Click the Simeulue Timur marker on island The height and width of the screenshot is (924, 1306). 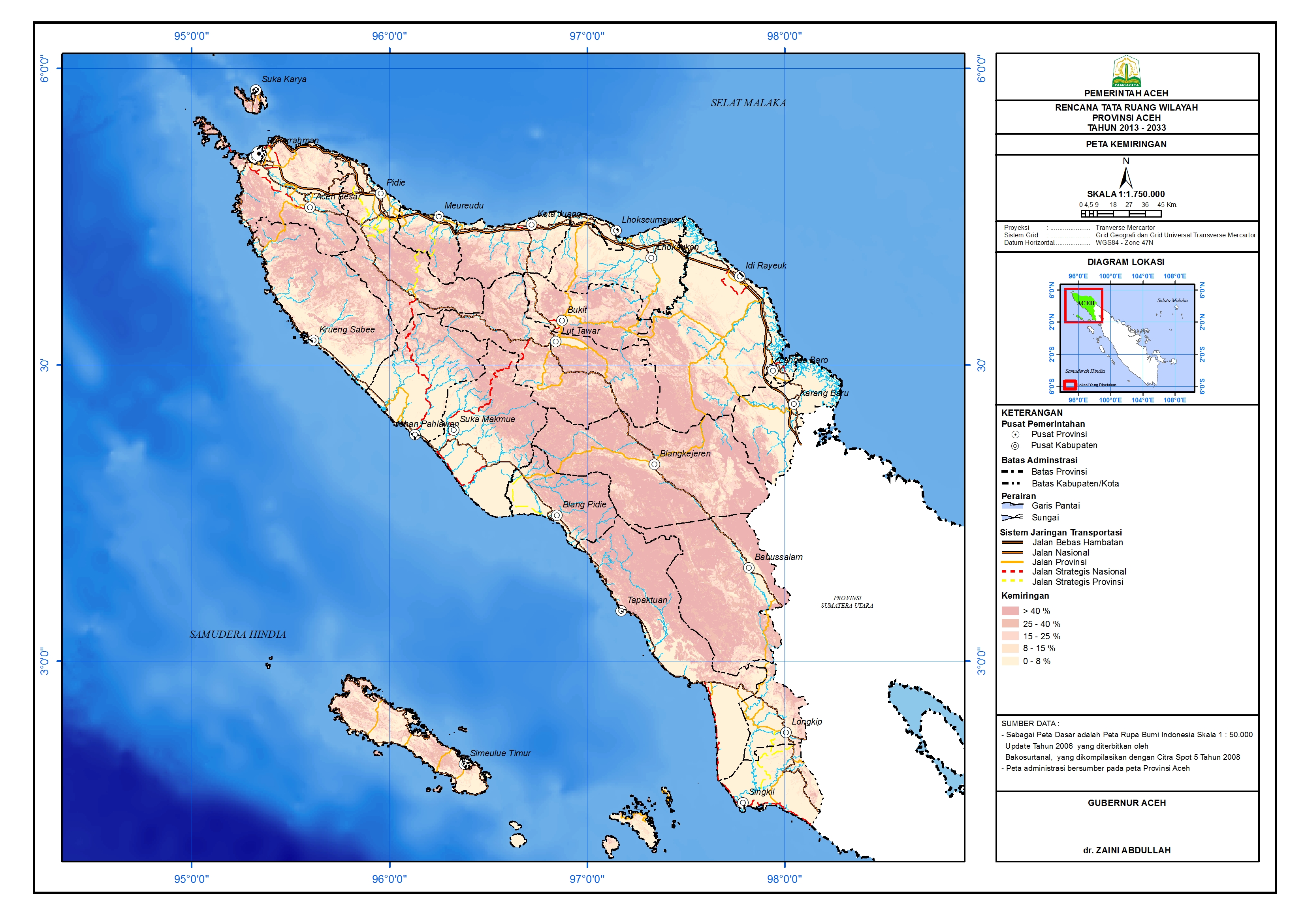click(464, 764)
